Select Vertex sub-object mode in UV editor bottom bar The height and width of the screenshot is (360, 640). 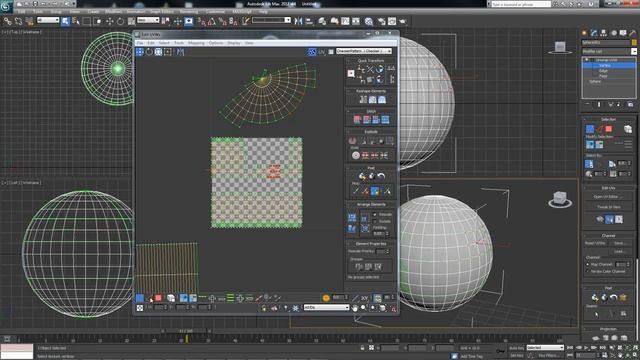(140, 298)
